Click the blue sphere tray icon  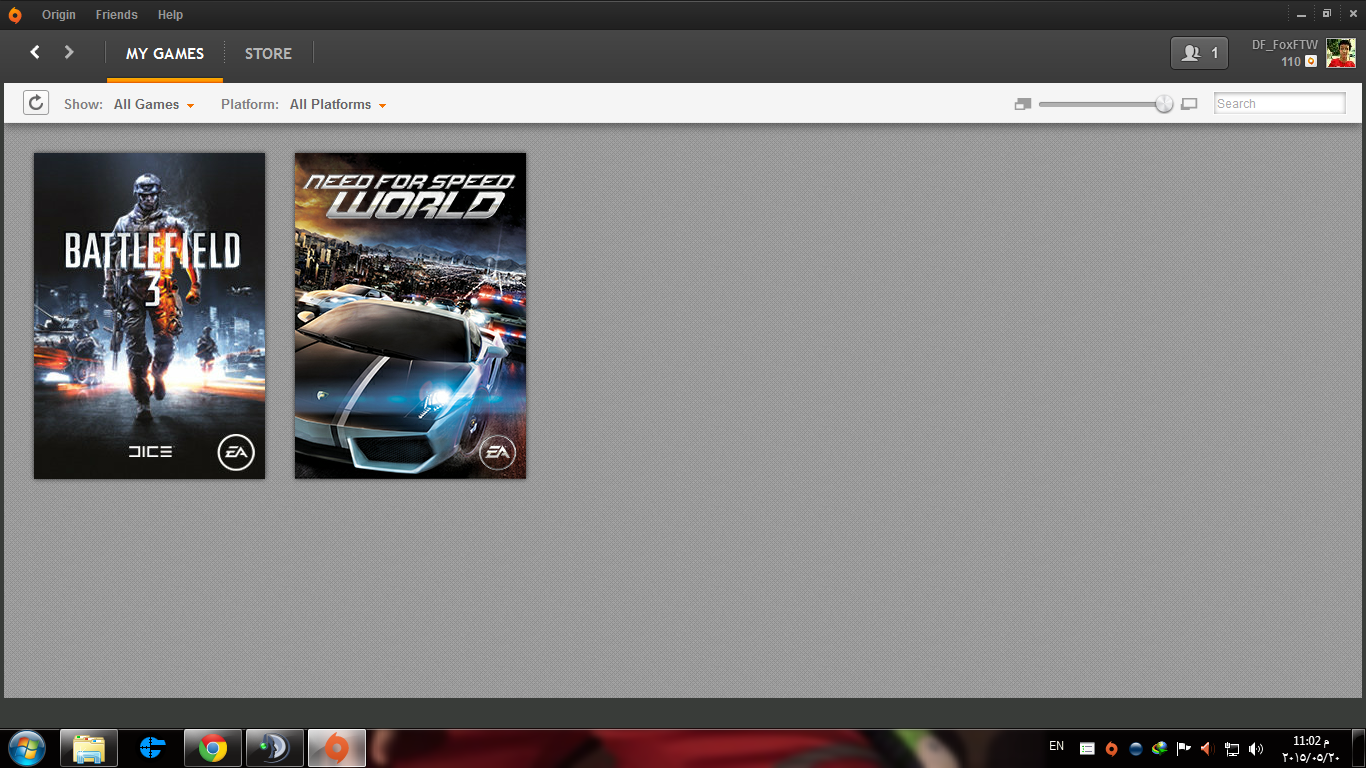[1136, 748]
